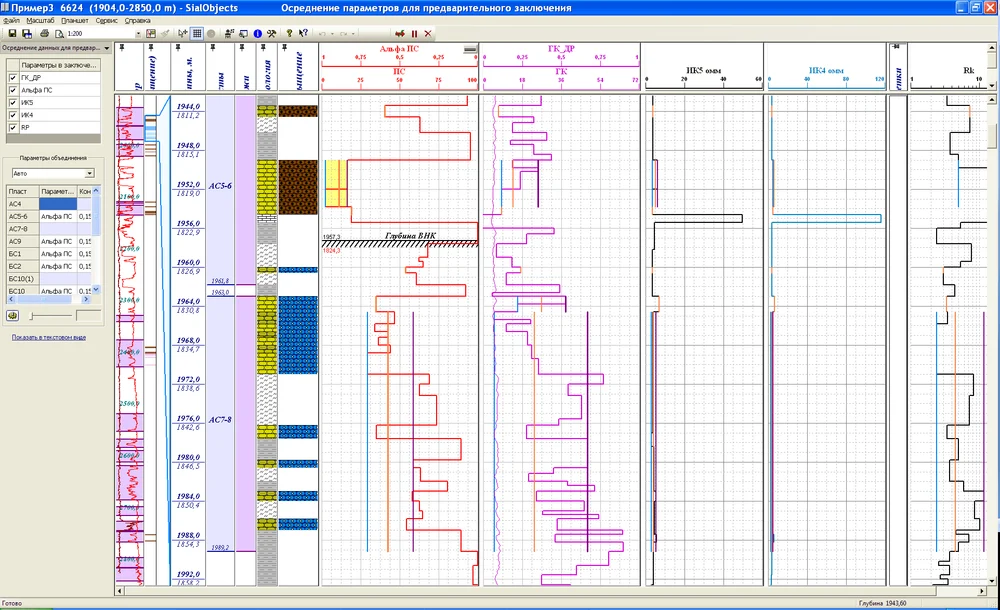Toggle the Альфа ПС checkbox
This screenshot has width=1000, height=610.
click(x=13, y=90)
